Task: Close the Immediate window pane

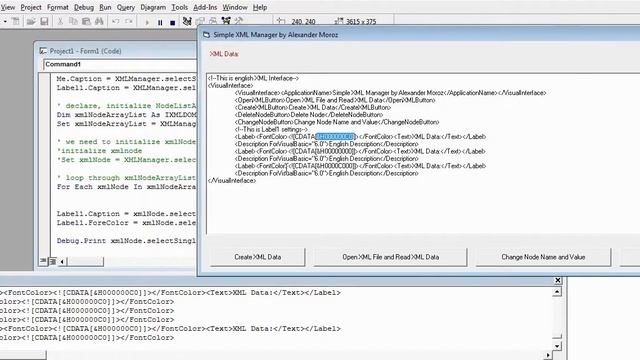Action: tap(558, 280)
